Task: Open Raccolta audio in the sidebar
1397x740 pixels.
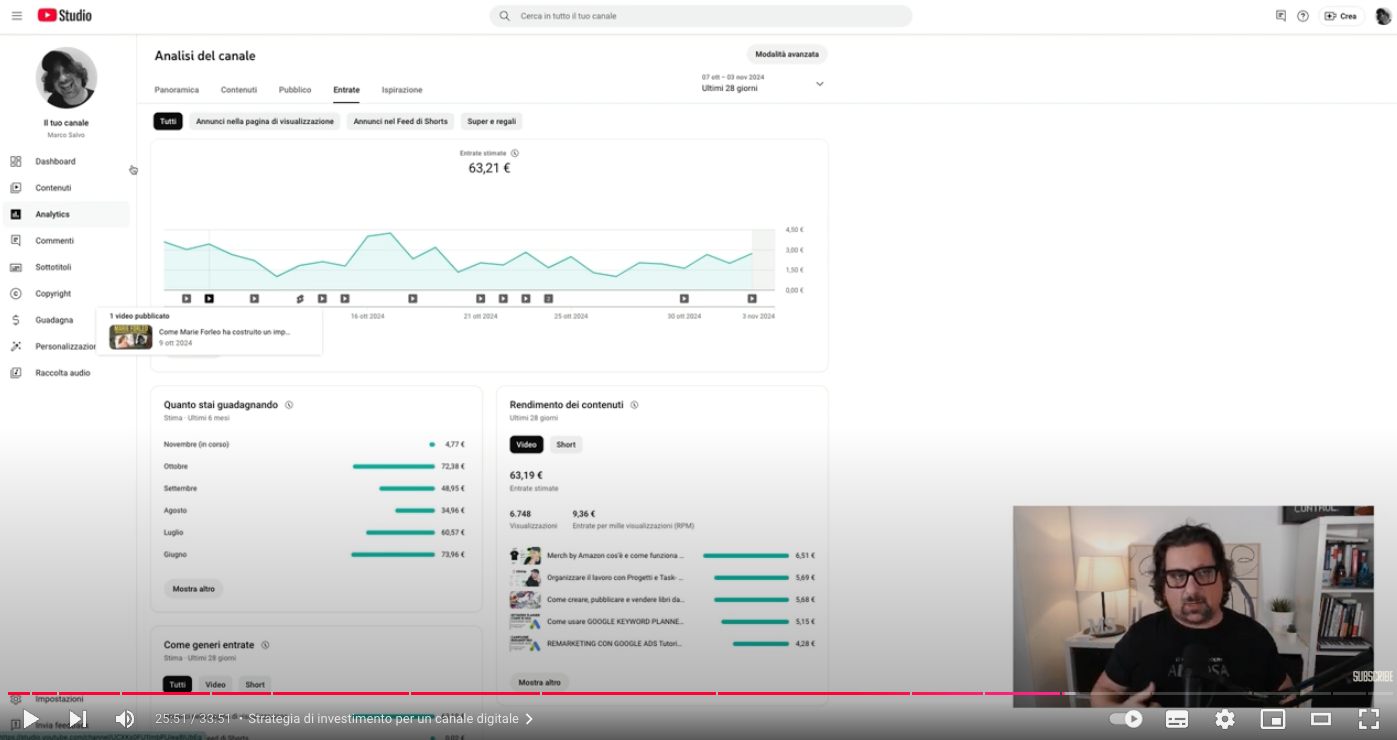Action: [x=62, y=373]
